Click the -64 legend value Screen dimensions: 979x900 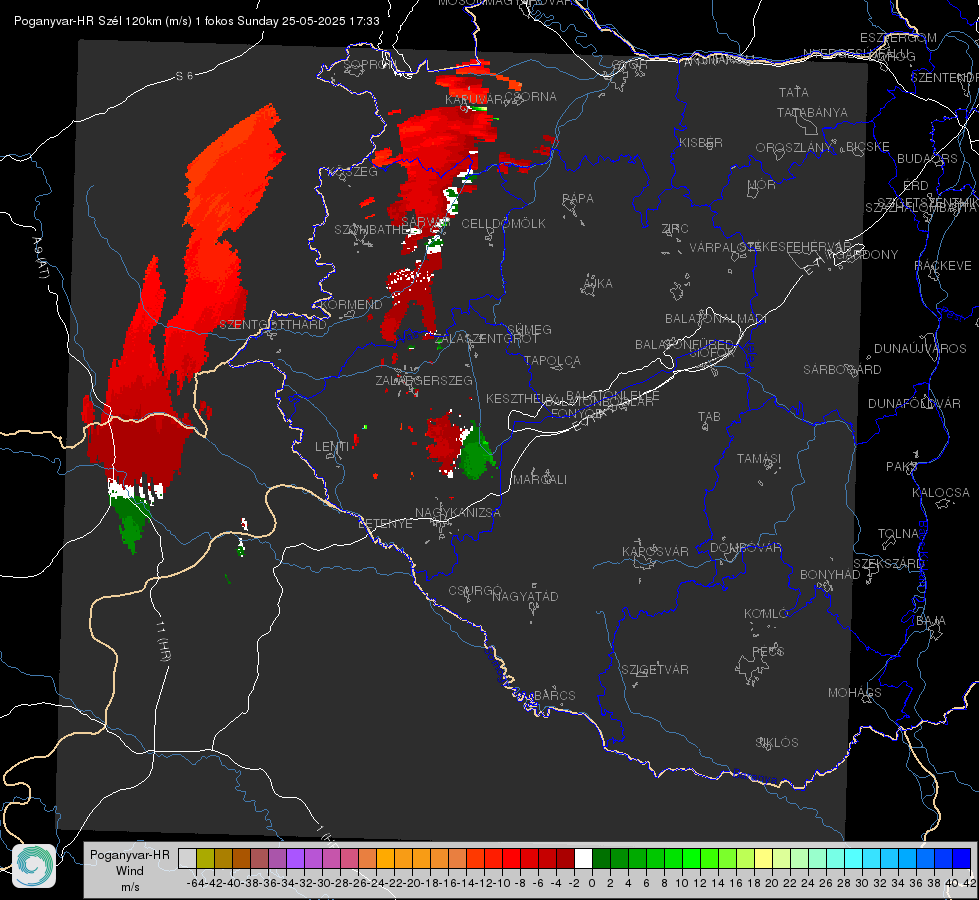[x=195, y=883]
